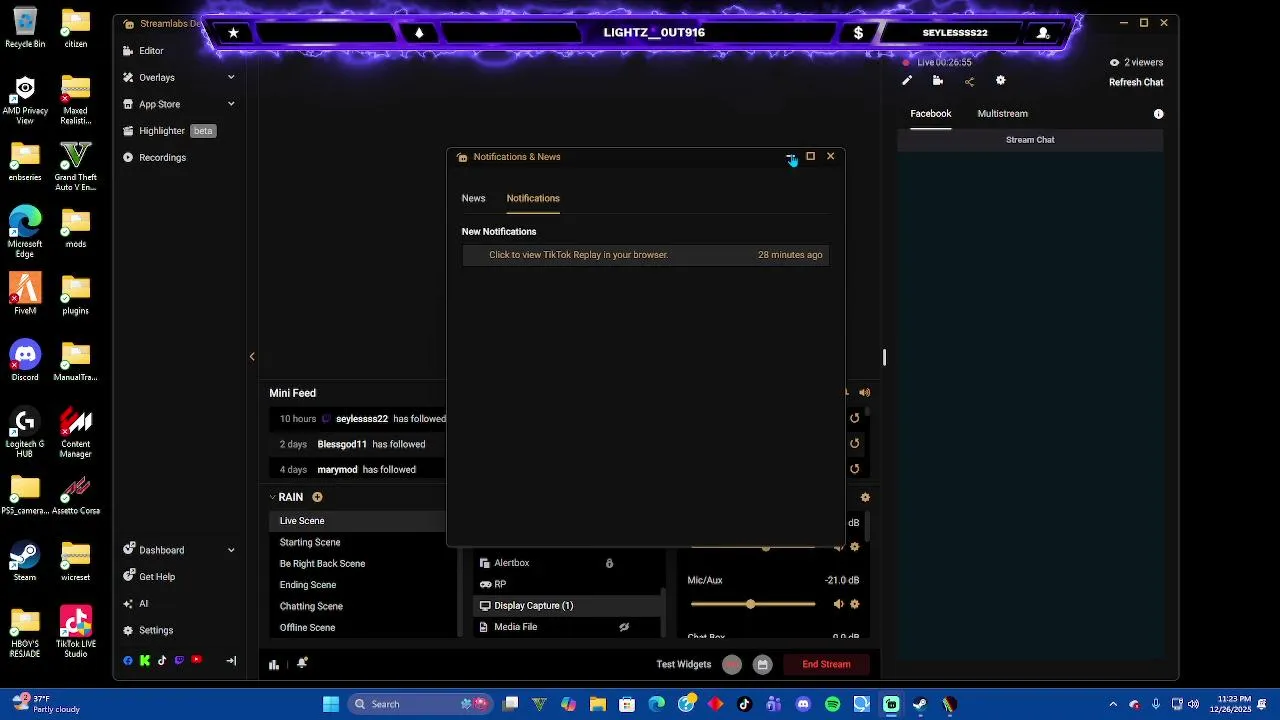
Task: Click the share stream icon
Action: (x=969, y=81)
